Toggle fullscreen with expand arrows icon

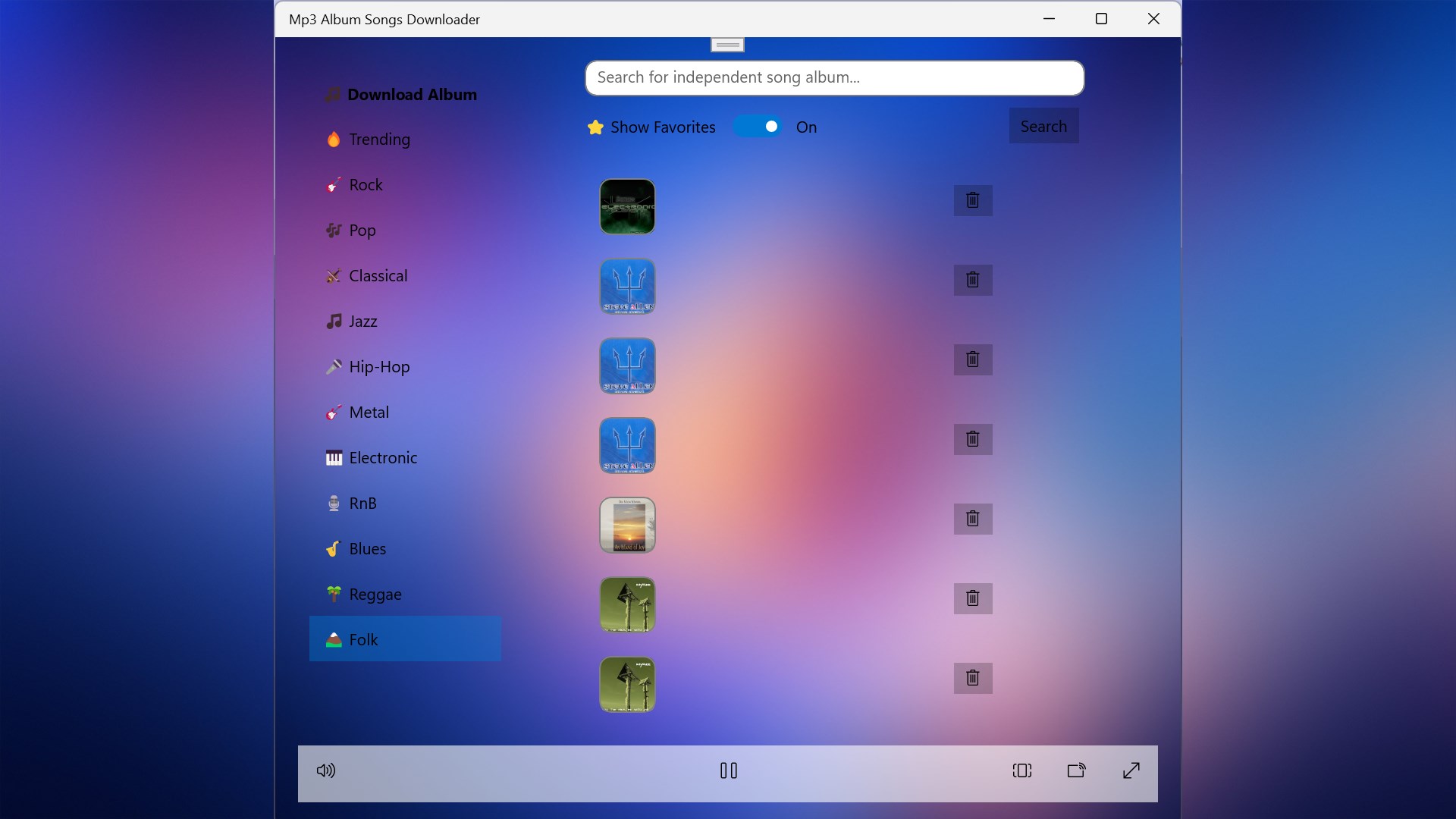(x=1131, y=770)
